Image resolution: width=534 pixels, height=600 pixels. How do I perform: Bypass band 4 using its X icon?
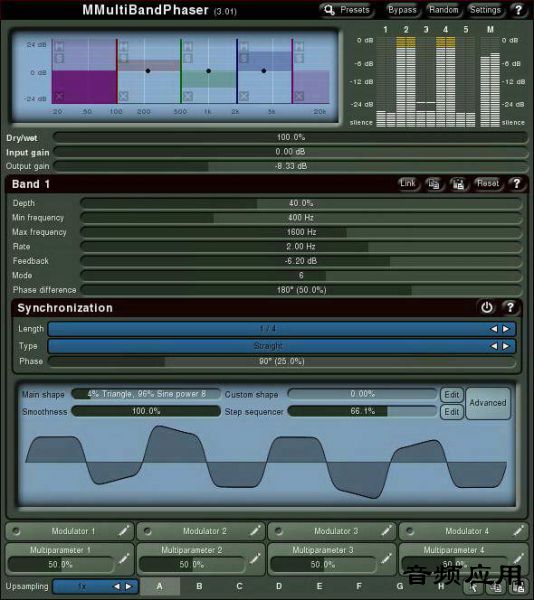[x=244, y=96]
